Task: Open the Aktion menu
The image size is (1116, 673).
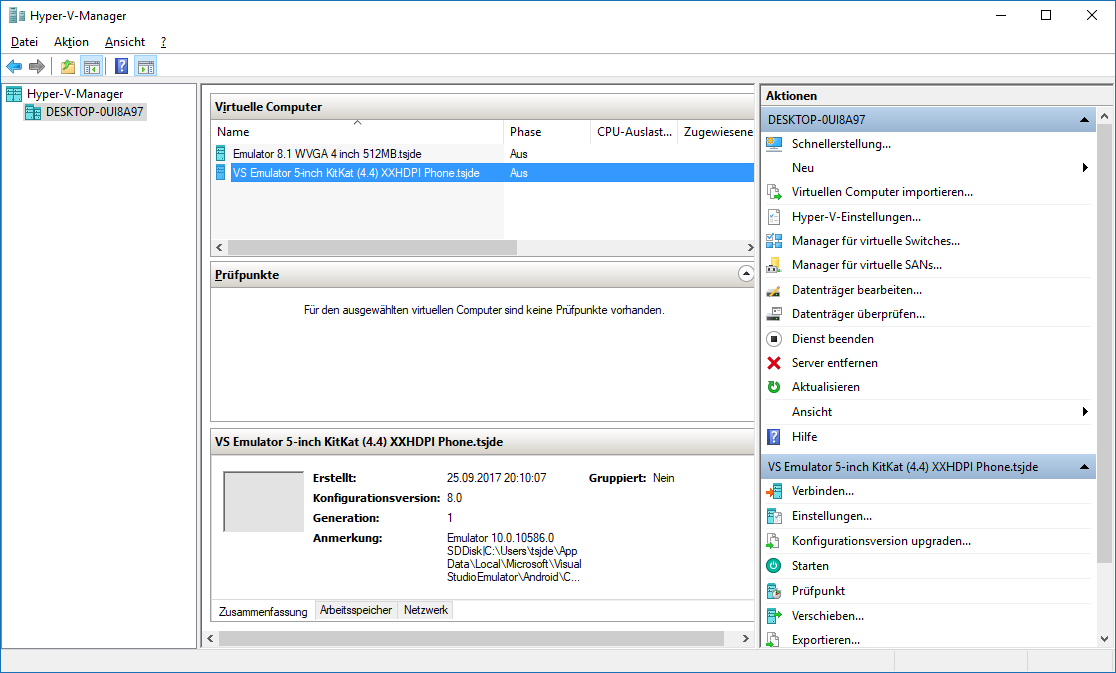Action: [71, 42]
